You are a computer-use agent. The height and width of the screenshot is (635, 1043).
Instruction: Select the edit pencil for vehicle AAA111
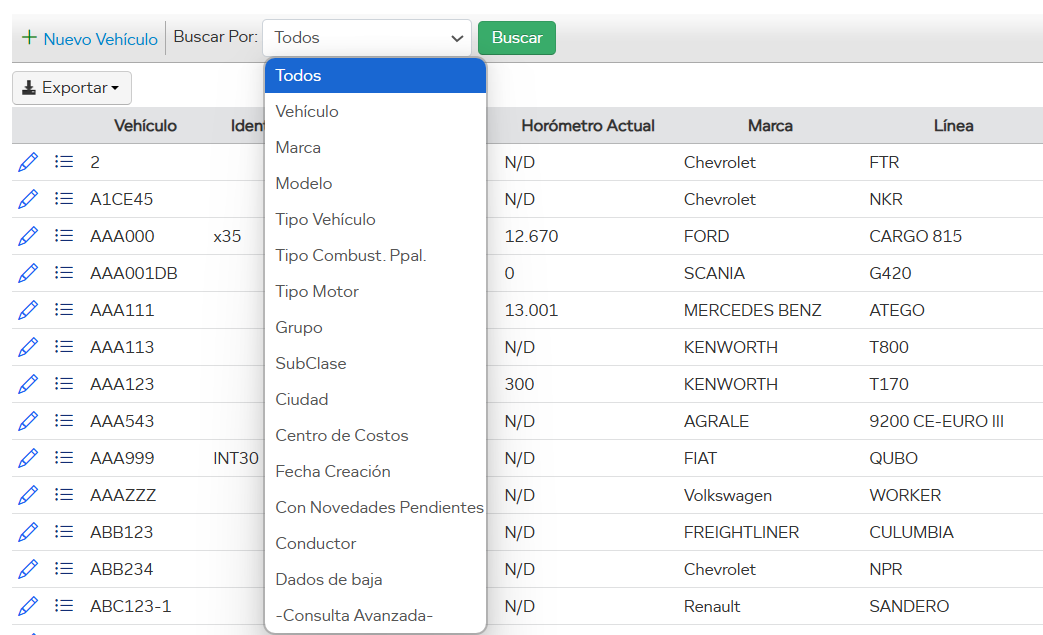point(27,310)
